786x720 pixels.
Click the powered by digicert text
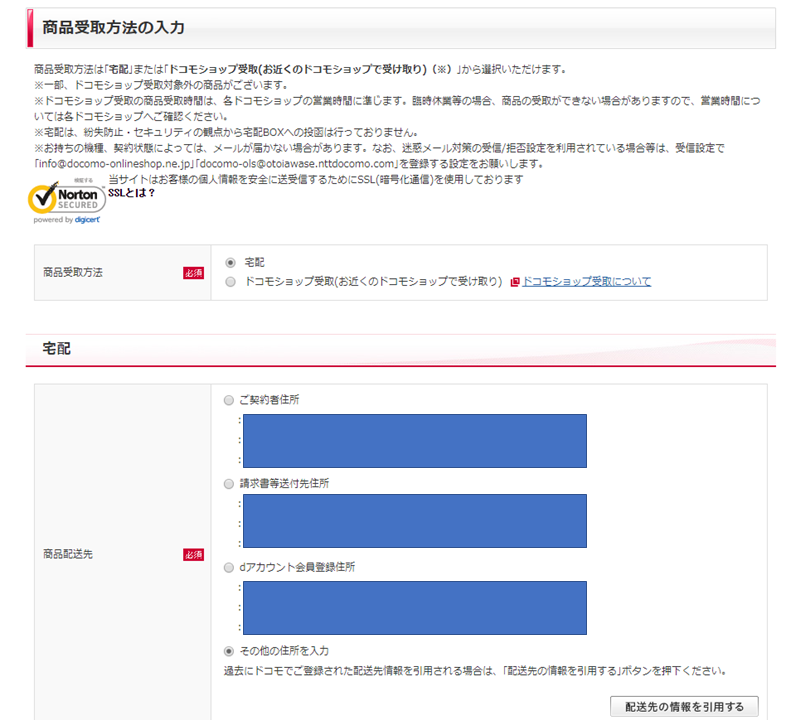click(x=67, y=220)
